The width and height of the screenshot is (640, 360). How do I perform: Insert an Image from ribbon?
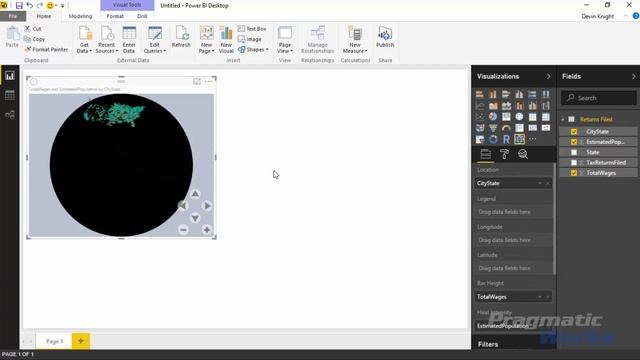click(x=249, y=39)
